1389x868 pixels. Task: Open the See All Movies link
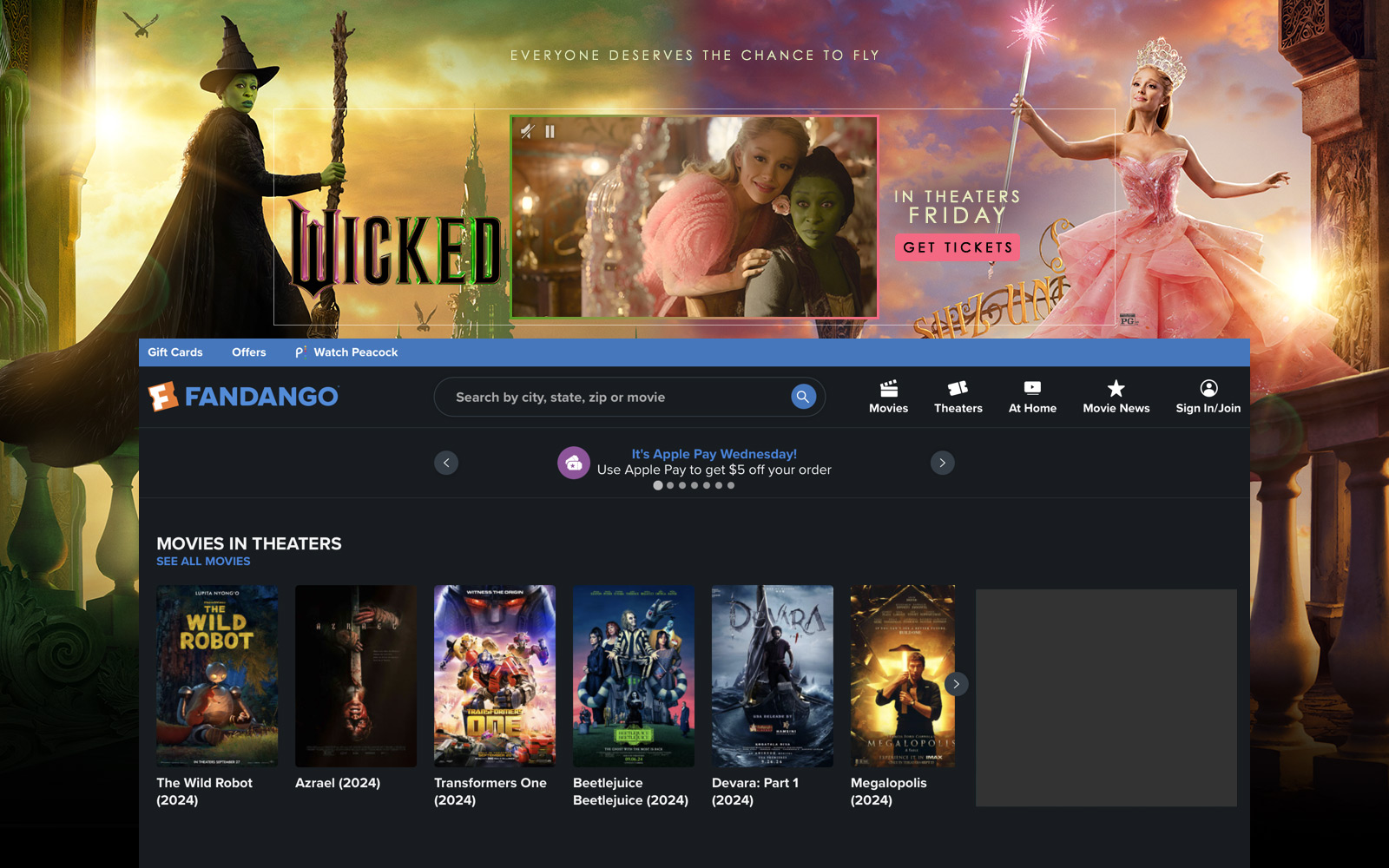coord(203,562)
